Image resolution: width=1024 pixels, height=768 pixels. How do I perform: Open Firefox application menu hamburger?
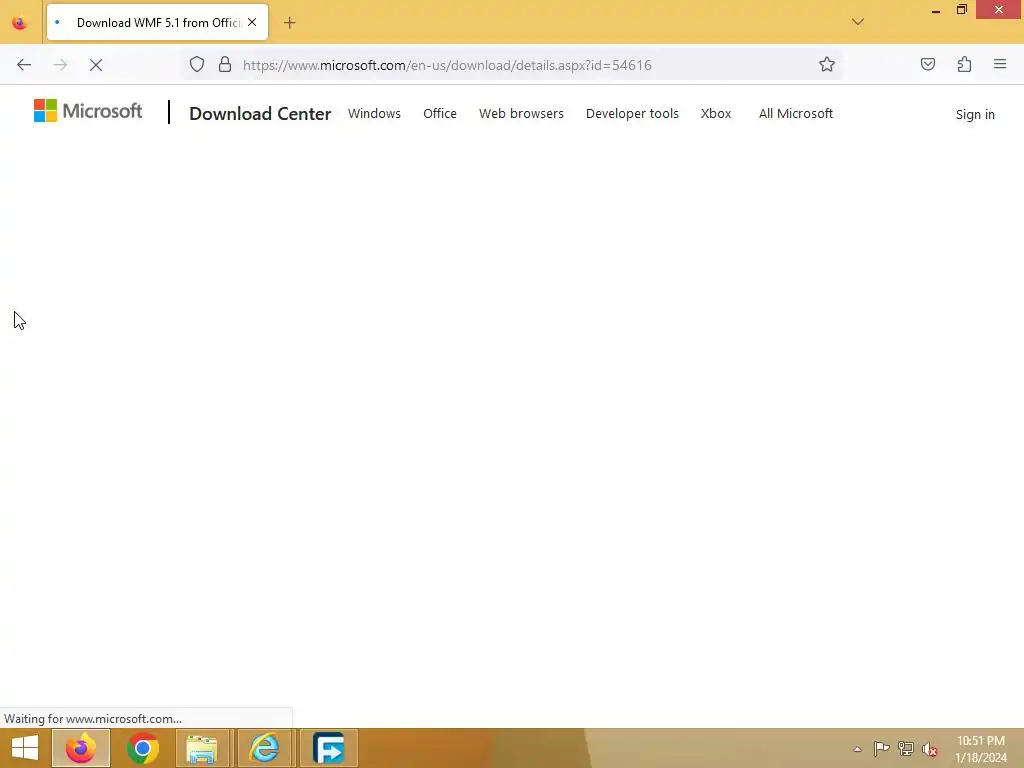pos(1000,65)
